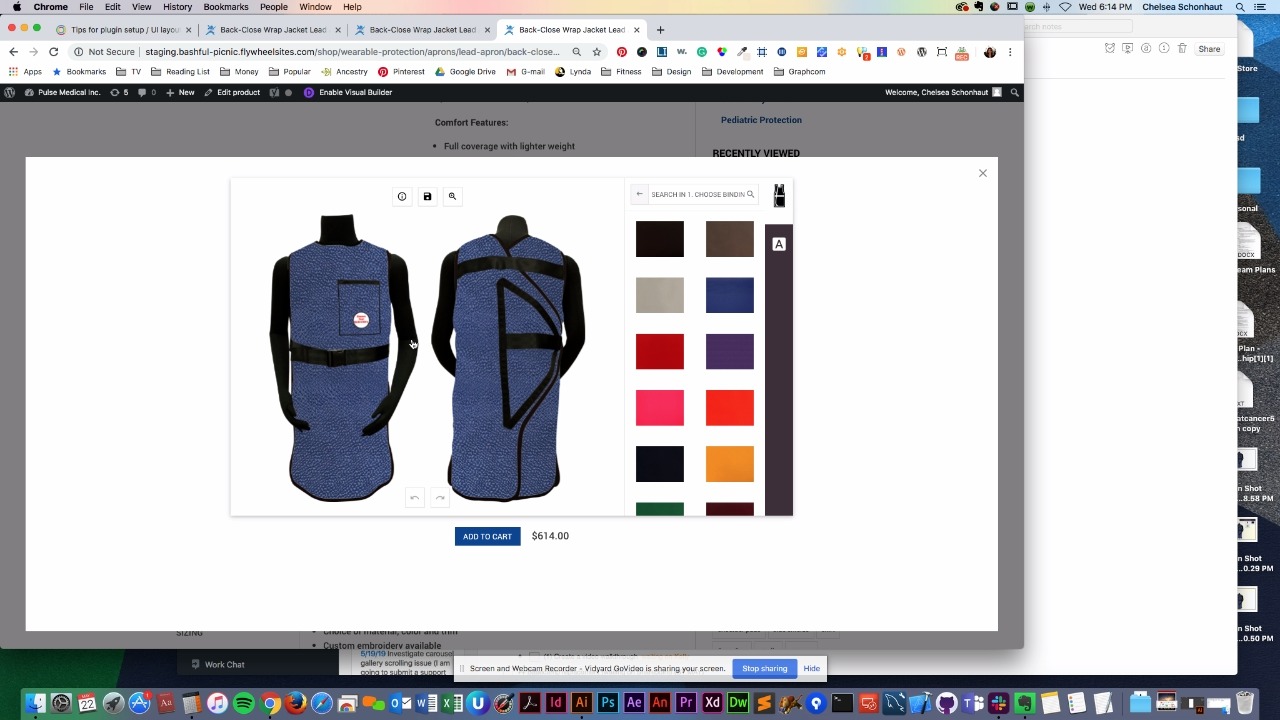Pick the purple binding swatch
The height and width of the screenshot is (720, 1280).
coord(730,352)
